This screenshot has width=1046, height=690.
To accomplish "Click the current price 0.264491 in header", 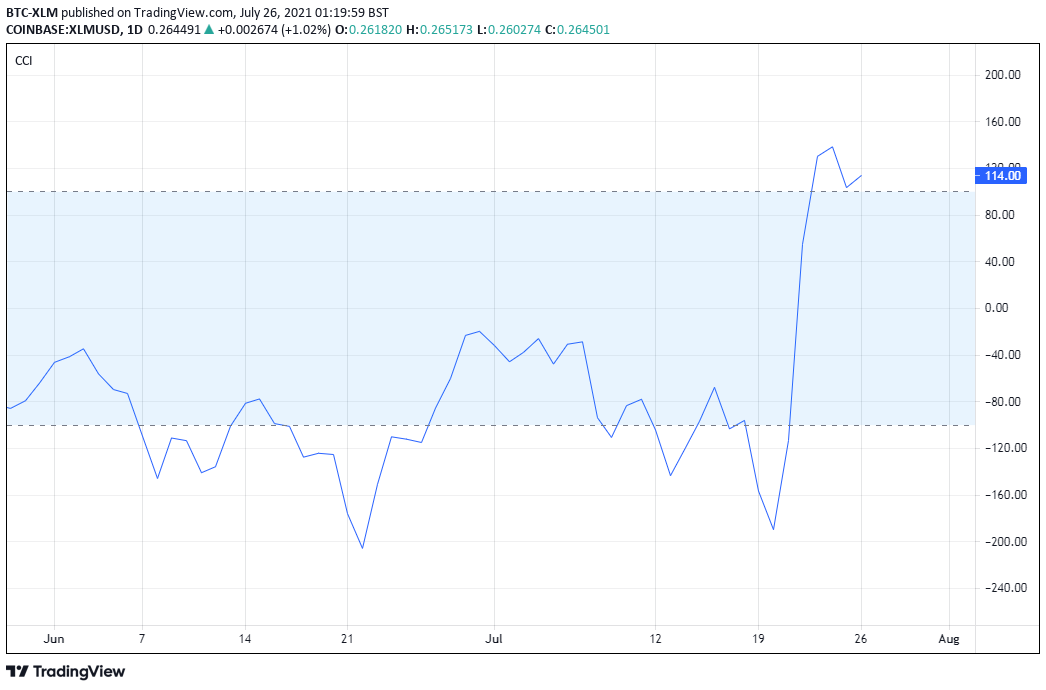I will (x=174, y=29).
